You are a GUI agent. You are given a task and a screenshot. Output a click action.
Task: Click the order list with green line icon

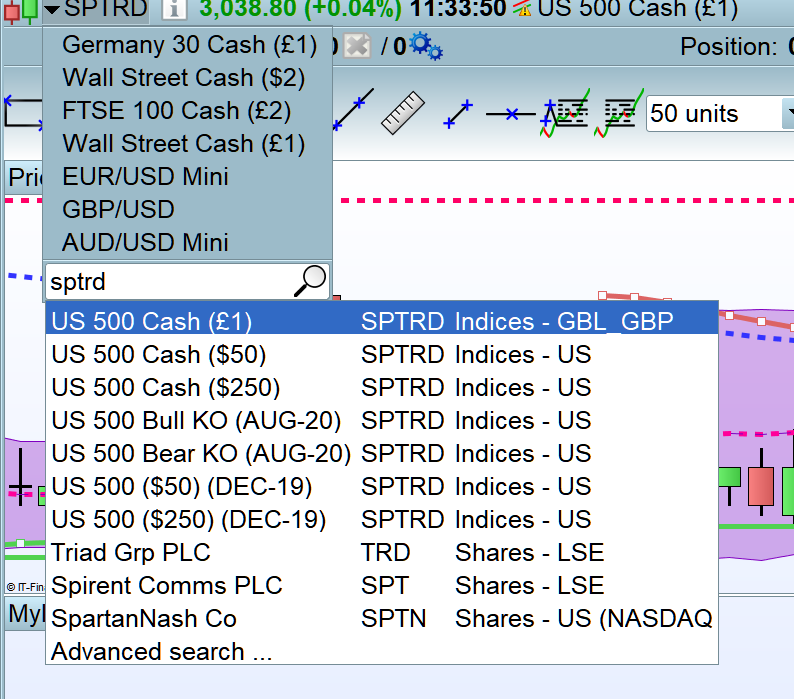[619, 113]
